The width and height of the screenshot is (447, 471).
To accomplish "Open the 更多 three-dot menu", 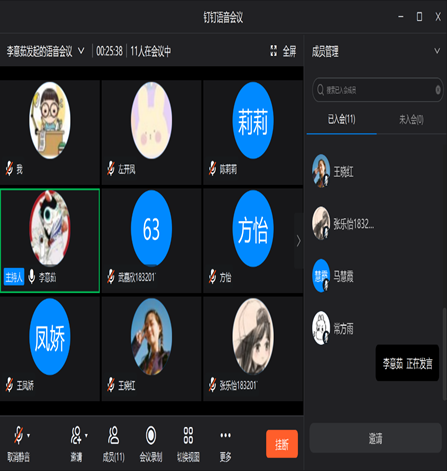I will pos(225,435).
